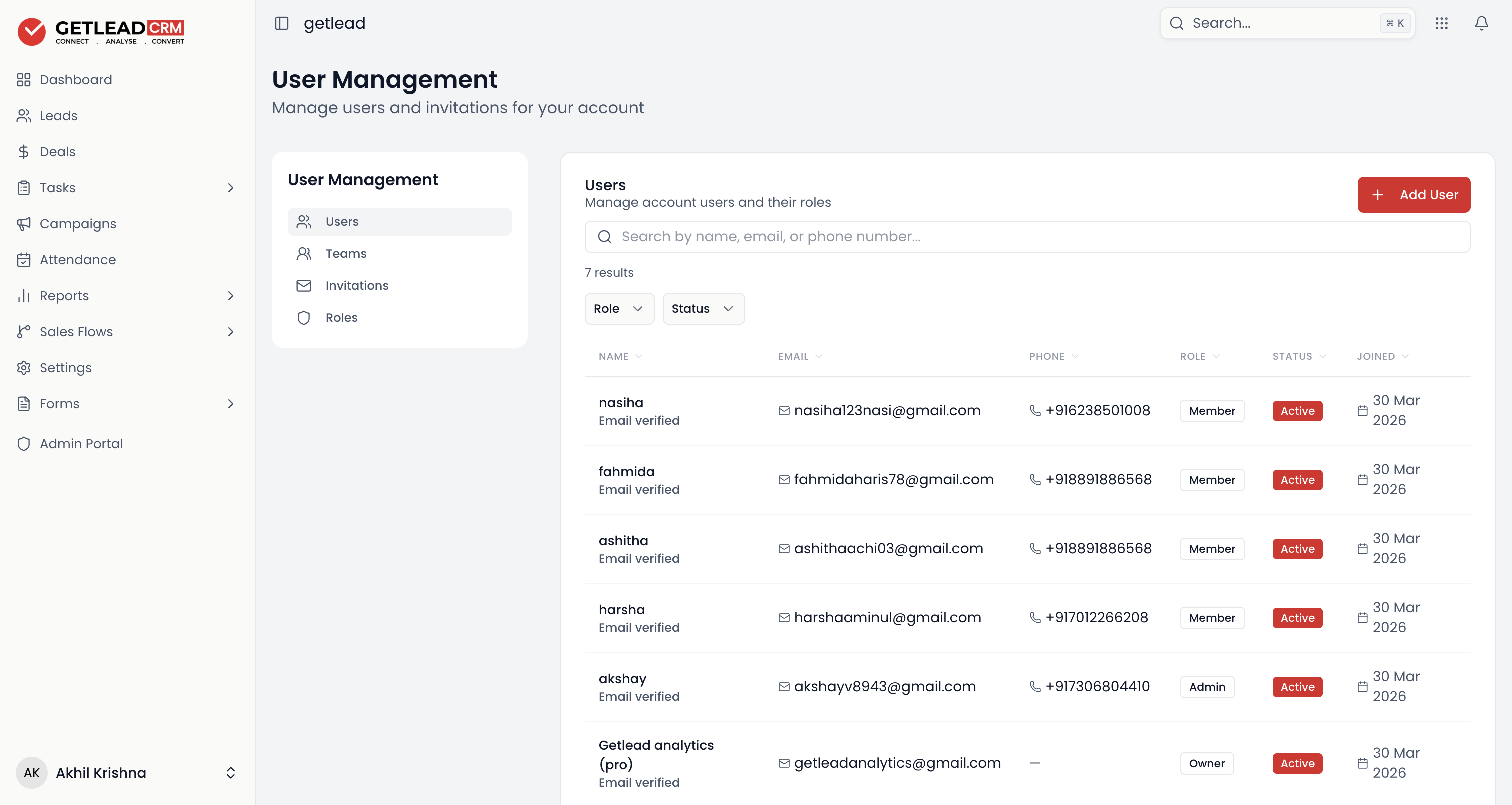Open the notifications bell
Screen dimensions: 1512x805
(x=1481, y=23)
